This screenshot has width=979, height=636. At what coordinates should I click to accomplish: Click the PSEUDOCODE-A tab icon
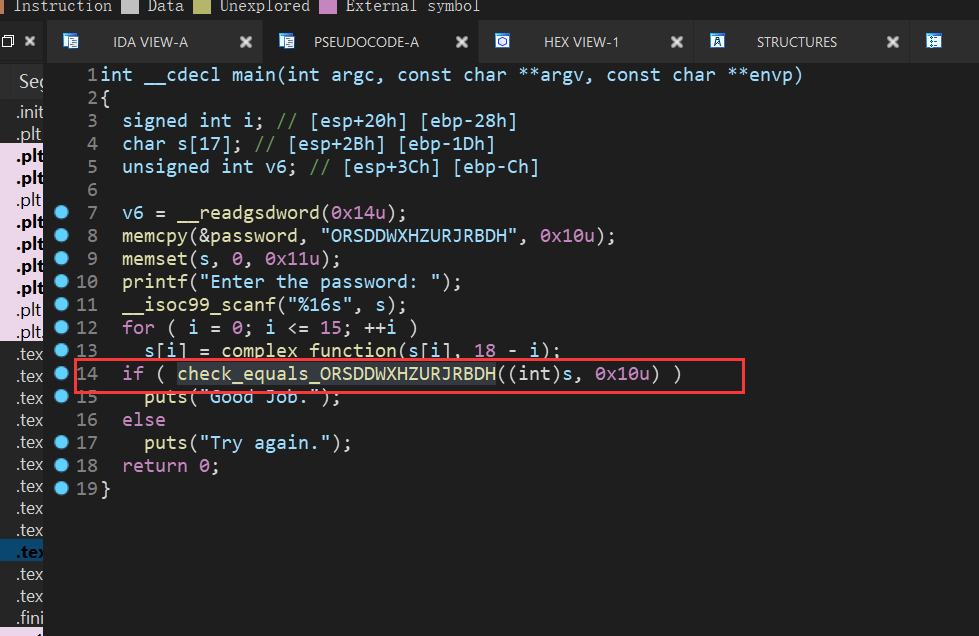287,41
